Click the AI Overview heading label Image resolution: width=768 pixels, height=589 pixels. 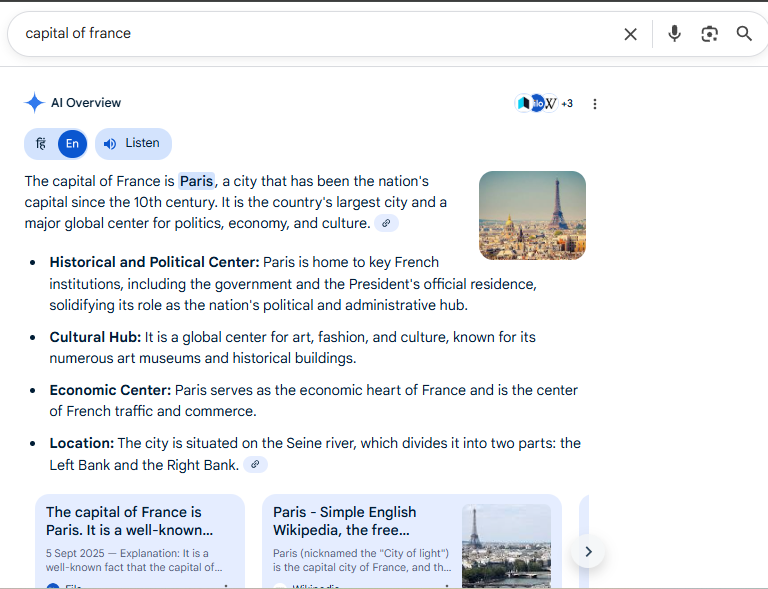86,103
